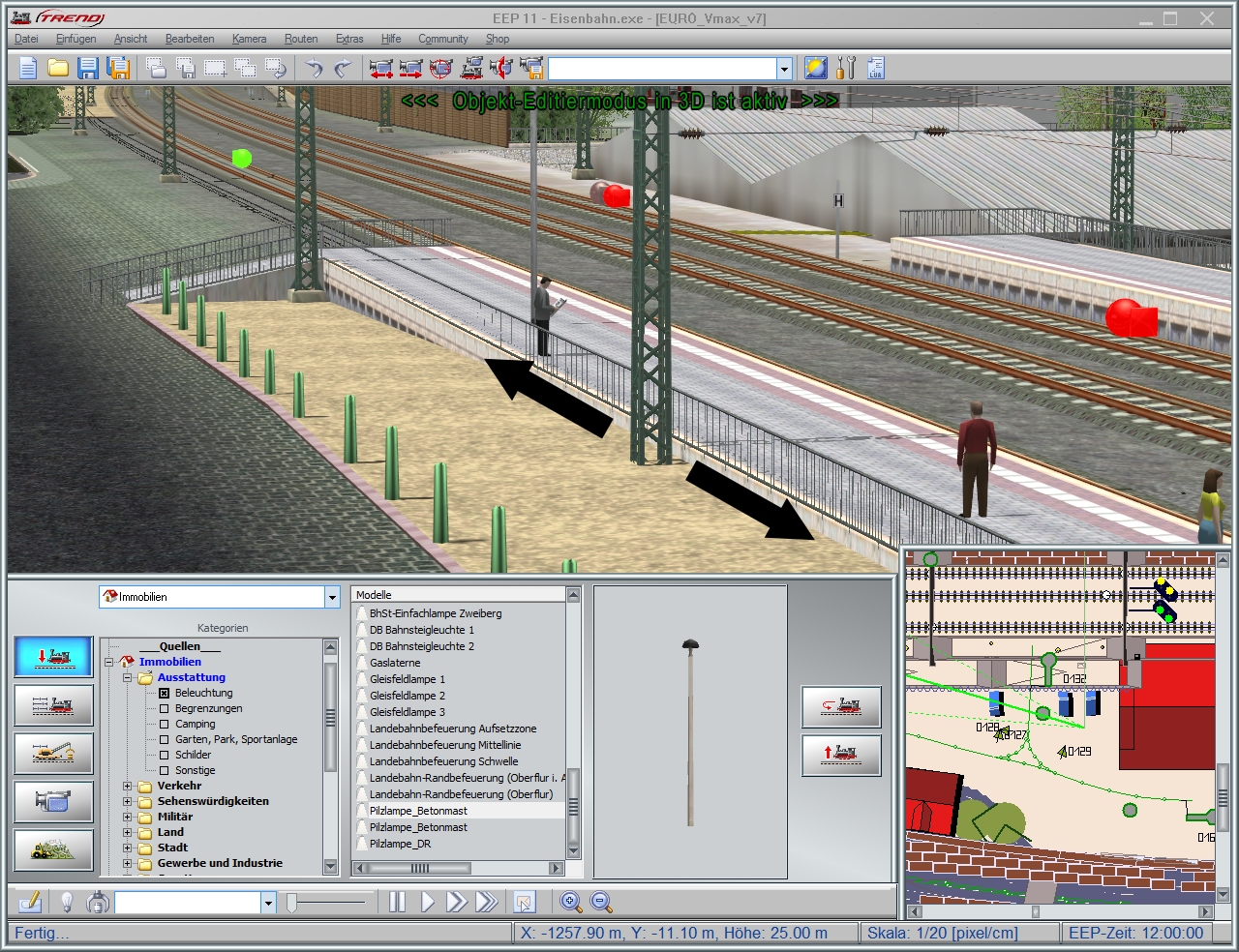This screenshot has height=952, width=1239.
Task: Select the signal and crane editor button
Action: tap(53, 754)
